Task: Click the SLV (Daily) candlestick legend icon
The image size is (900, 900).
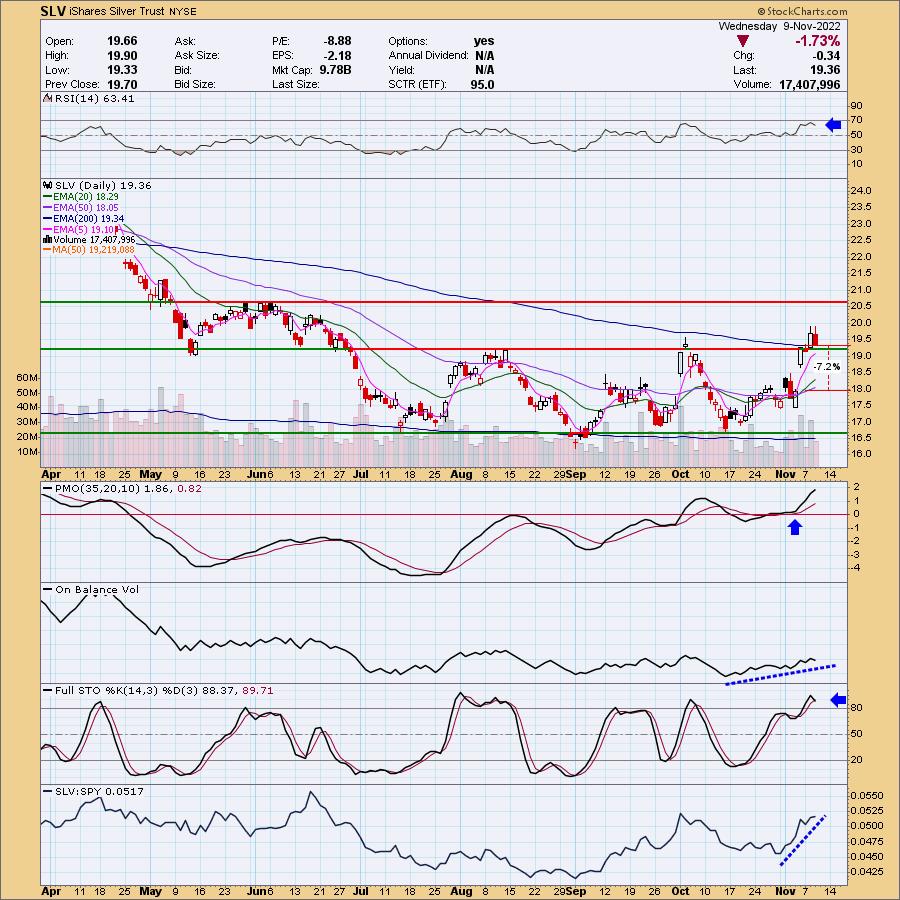Action: coord(48,185)
